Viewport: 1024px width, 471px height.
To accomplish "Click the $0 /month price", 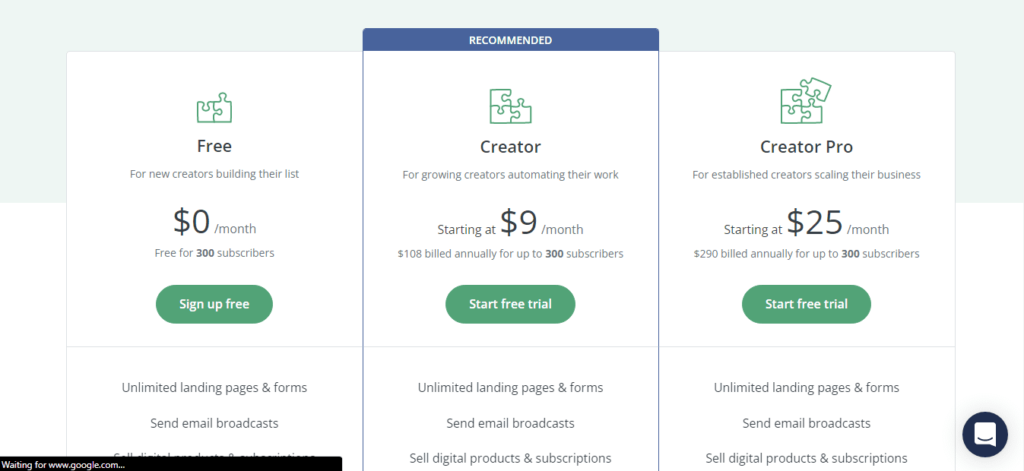I will coord(214,223).
